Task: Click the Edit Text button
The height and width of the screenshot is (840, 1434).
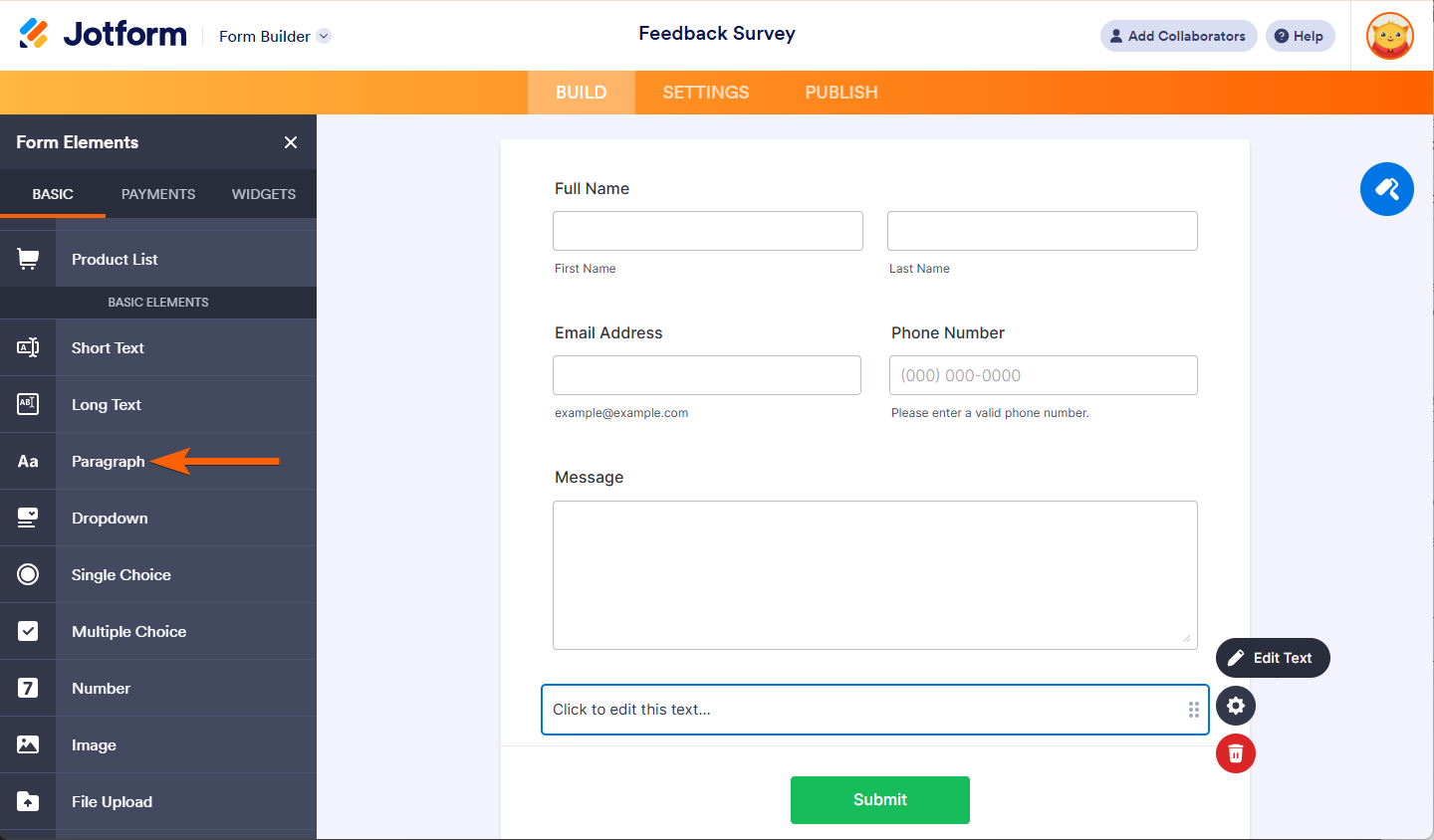Action: click(1272, 658)
